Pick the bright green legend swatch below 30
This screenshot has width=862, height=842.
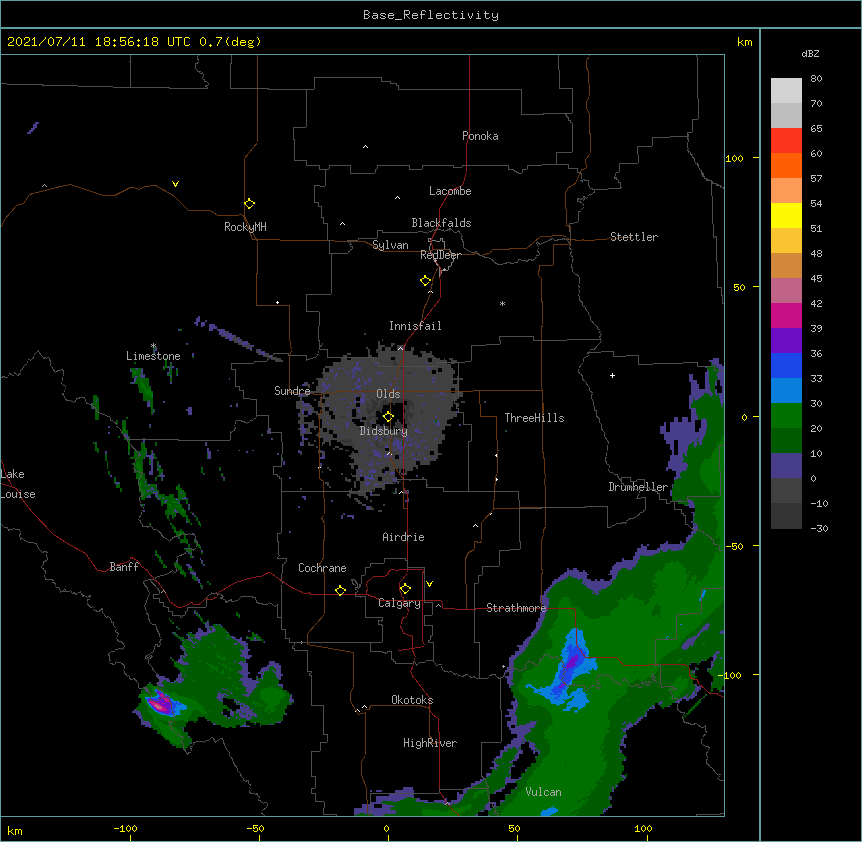786,416
